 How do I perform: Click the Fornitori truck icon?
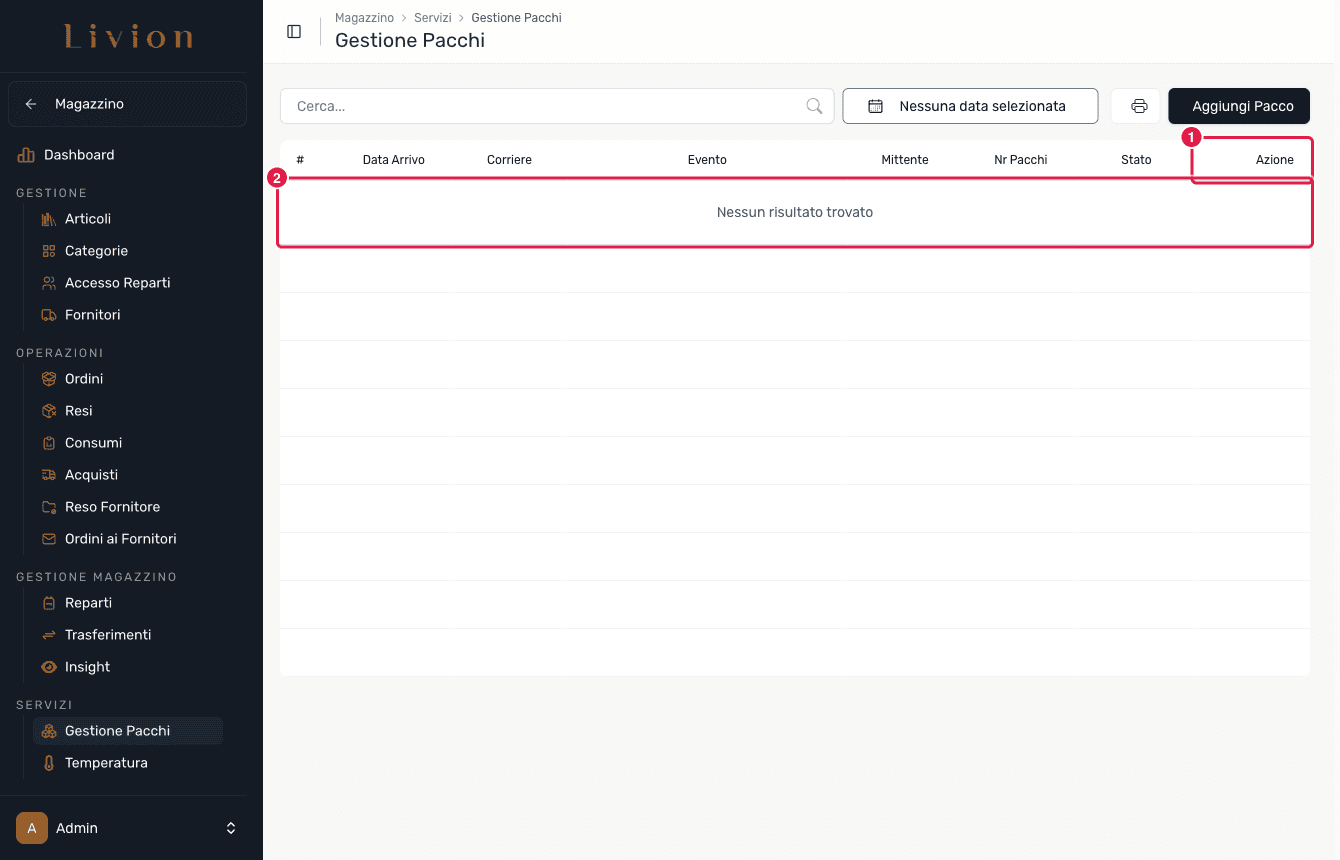[x=48, y=315]
